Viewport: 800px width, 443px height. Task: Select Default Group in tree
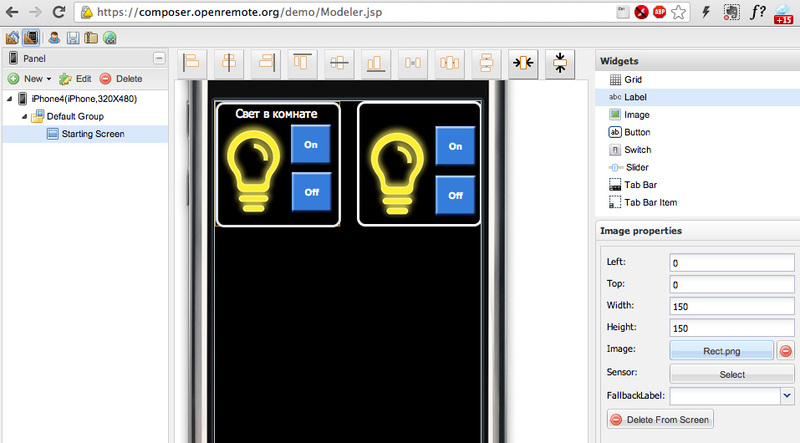[75, 116]
